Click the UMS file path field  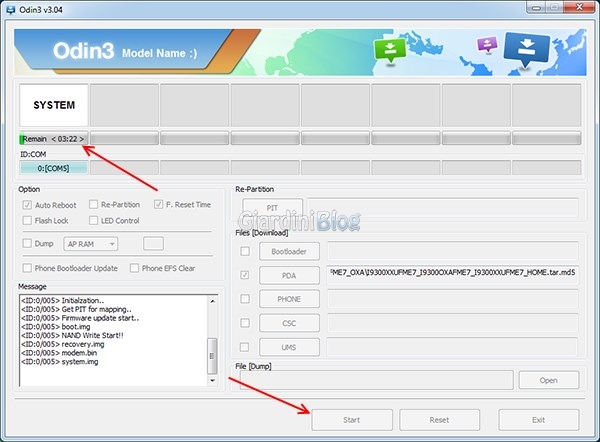point(452,347)
